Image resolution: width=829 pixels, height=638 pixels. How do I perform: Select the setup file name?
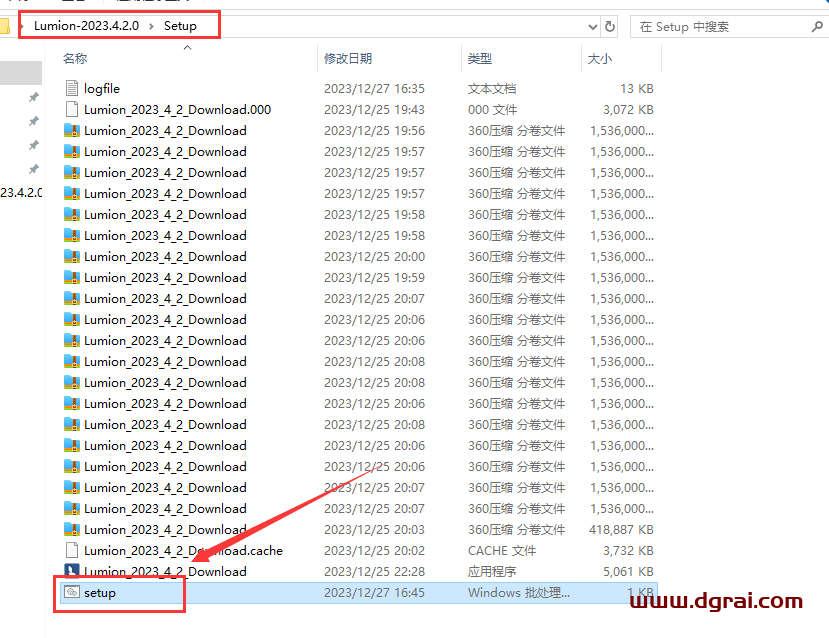pos(100,593)
